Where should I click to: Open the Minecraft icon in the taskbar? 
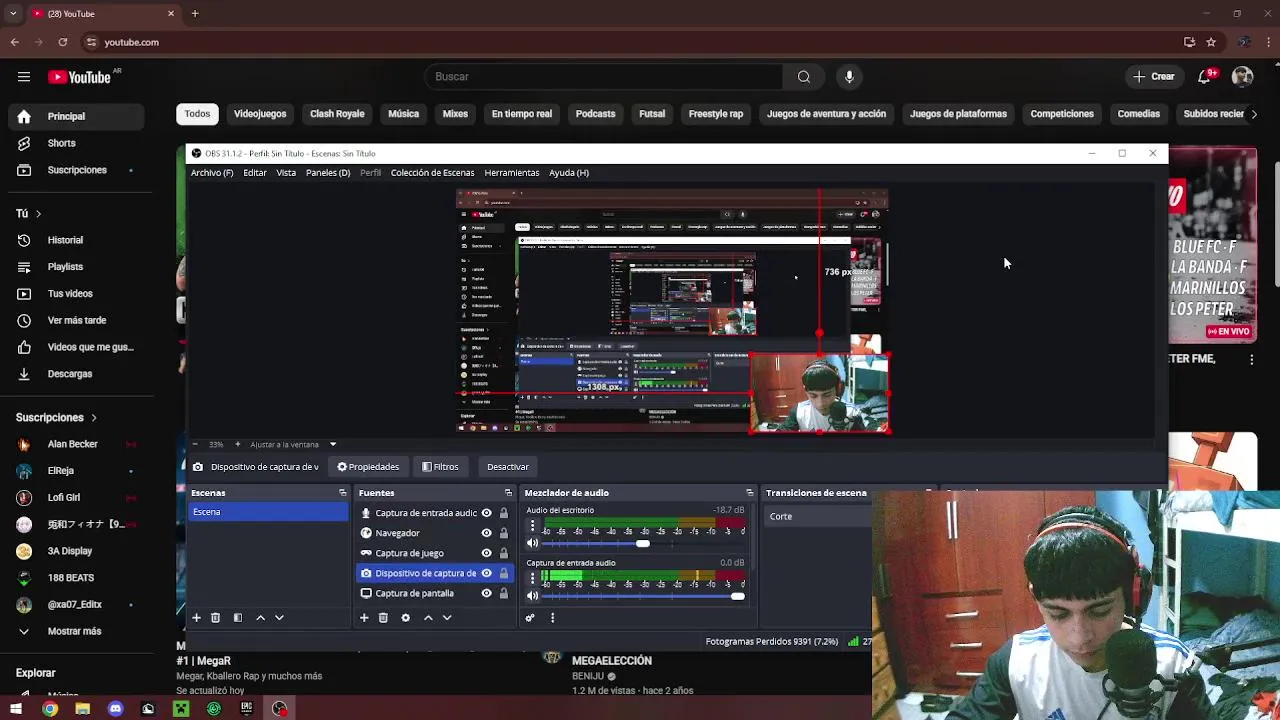[181, 709]
